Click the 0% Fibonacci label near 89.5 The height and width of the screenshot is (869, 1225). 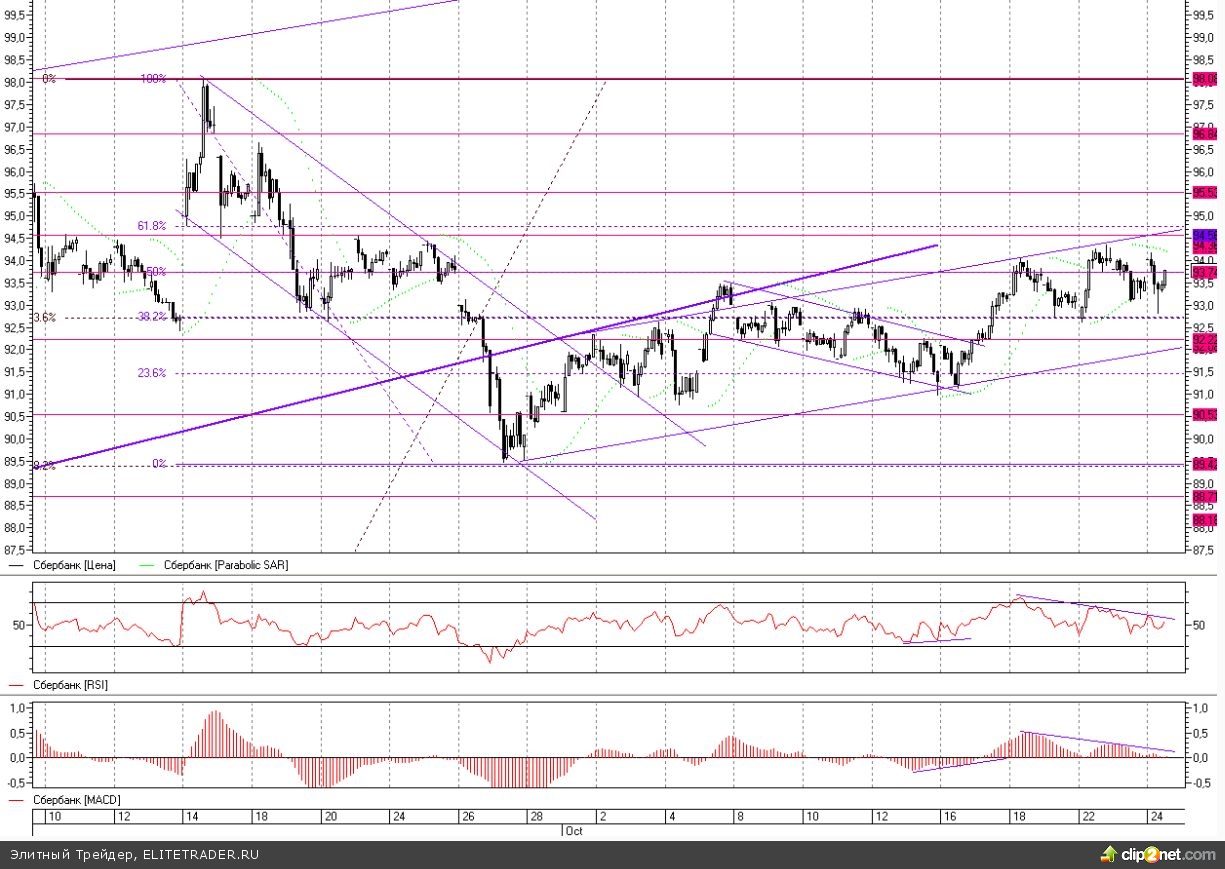click(x=159, y=464)
